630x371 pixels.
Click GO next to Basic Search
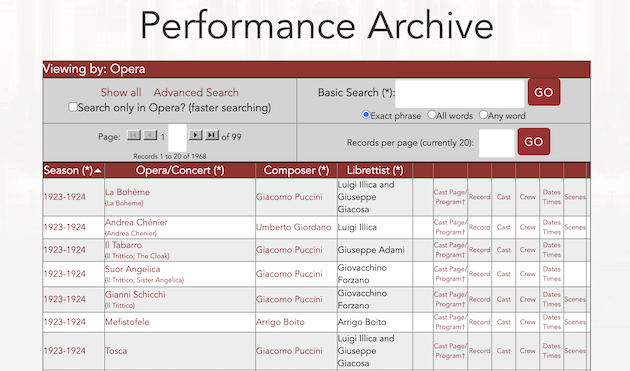pyautogui.click(x=544, y=92)
